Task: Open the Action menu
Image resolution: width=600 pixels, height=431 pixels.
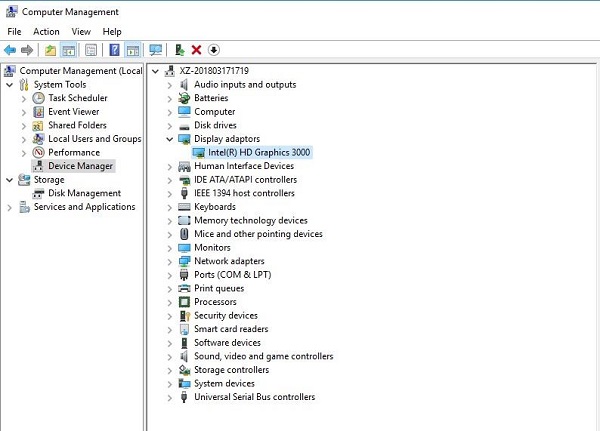Action: click(x=46, y=32)
